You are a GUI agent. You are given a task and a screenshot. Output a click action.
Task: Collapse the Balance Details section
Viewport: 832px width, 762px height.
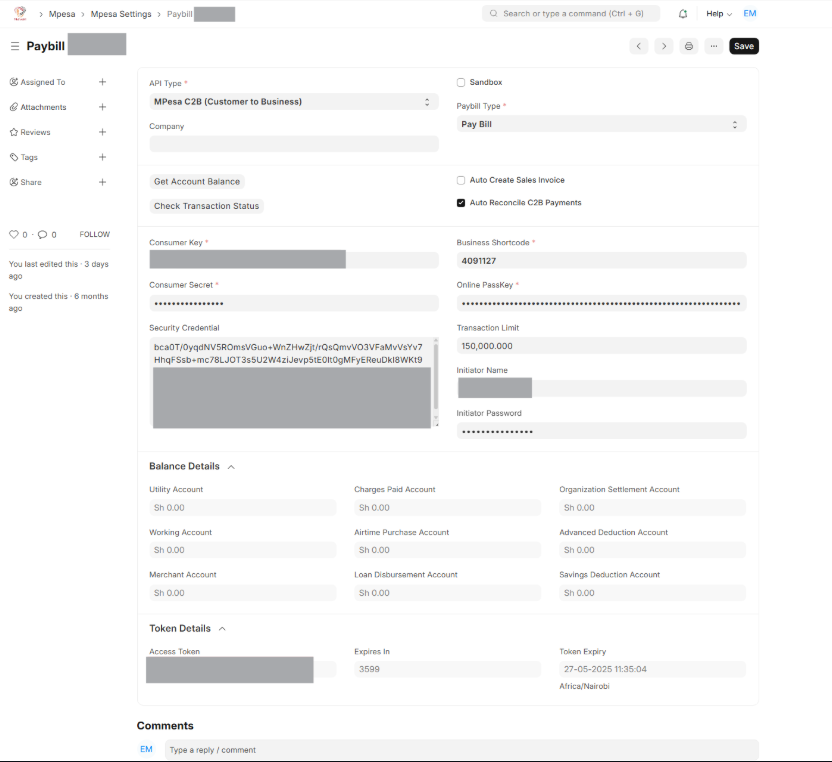(x=231, y=467)
